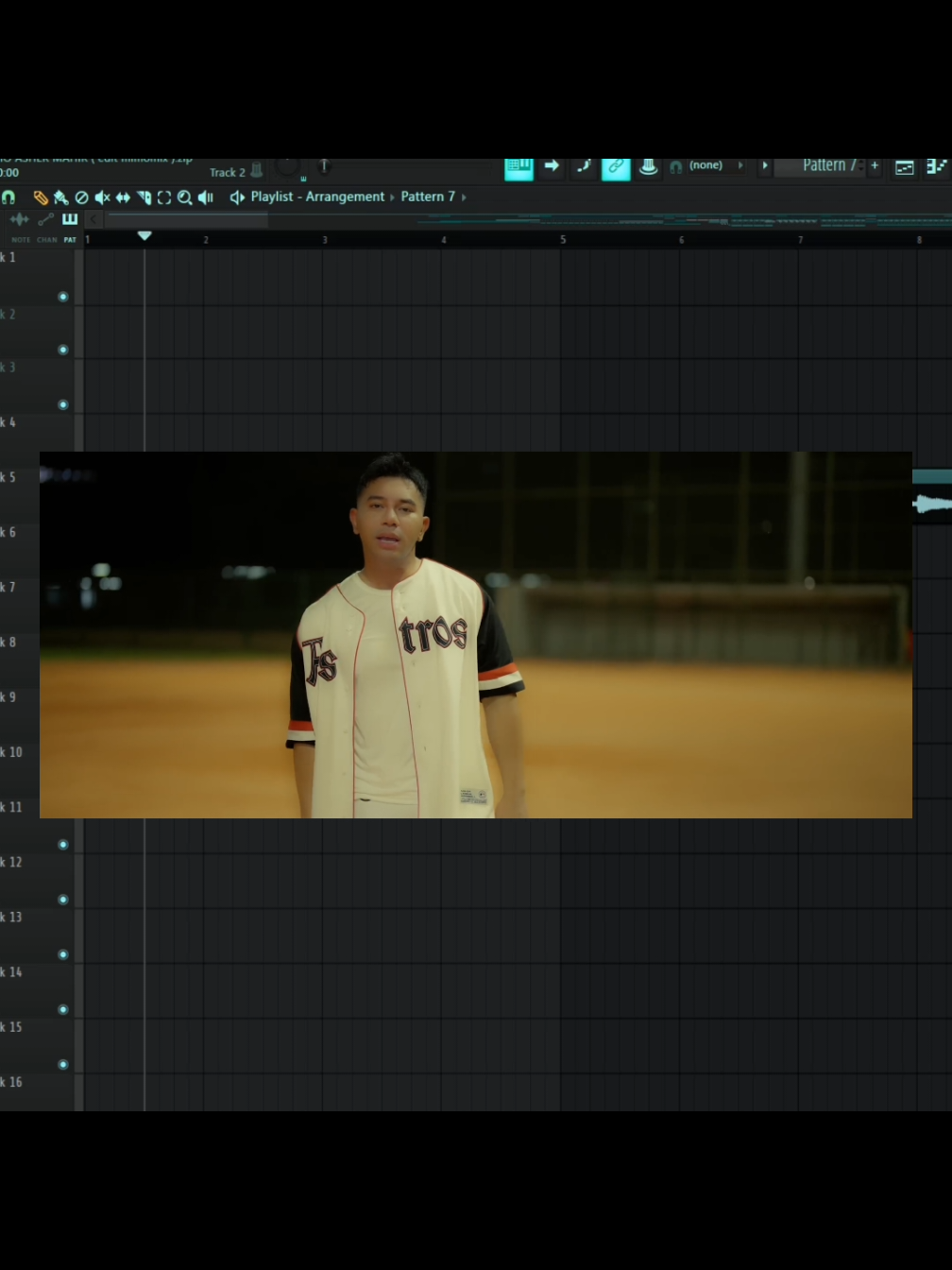The image size is (952, 1270).
Task: Open the Playlist view icon
Action: 905,167
